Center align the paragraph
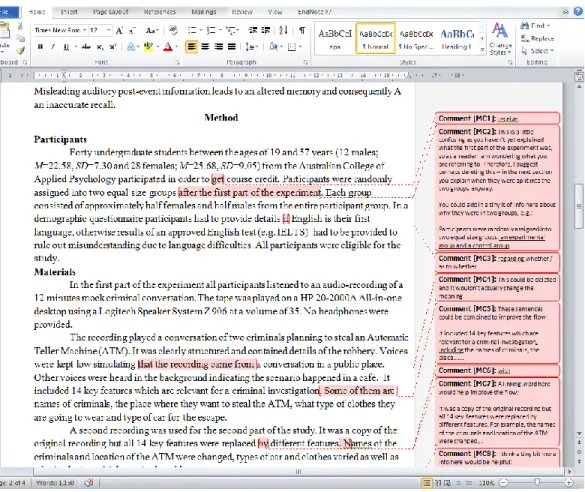The image size is (585, 492). [205, 47]
